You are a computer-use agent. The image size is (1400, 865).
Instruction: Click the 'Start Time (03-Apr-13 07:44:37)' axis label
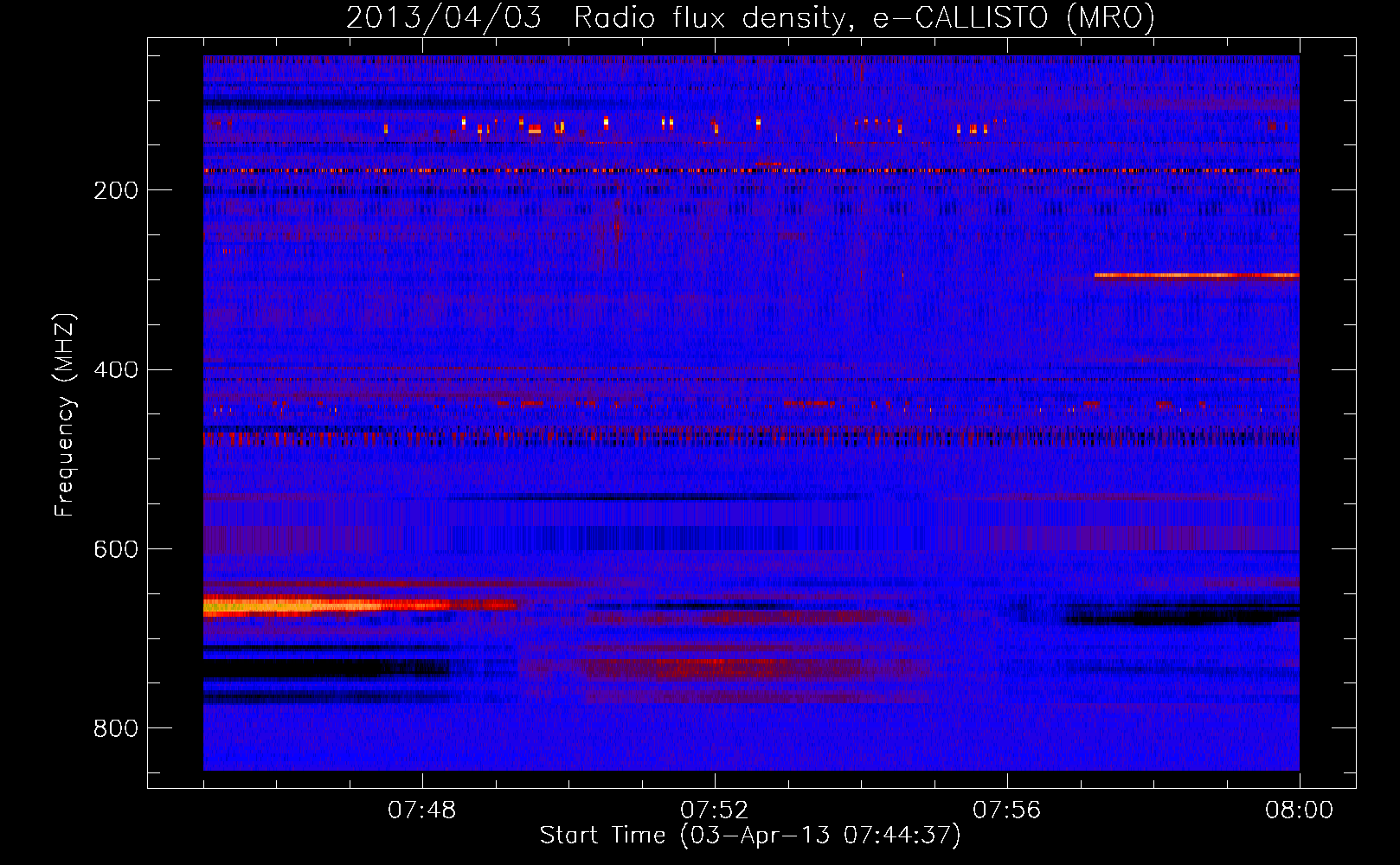750,836
